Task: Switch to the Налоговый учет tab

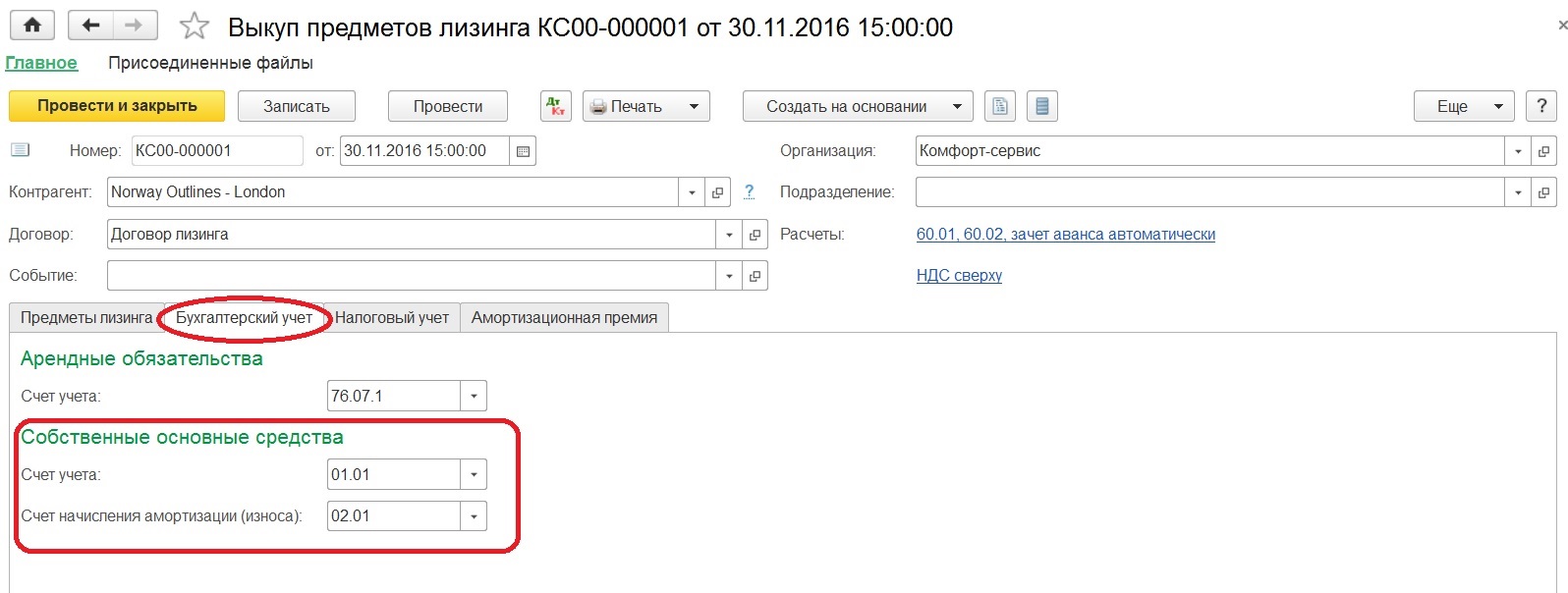Action: (392, 317)
